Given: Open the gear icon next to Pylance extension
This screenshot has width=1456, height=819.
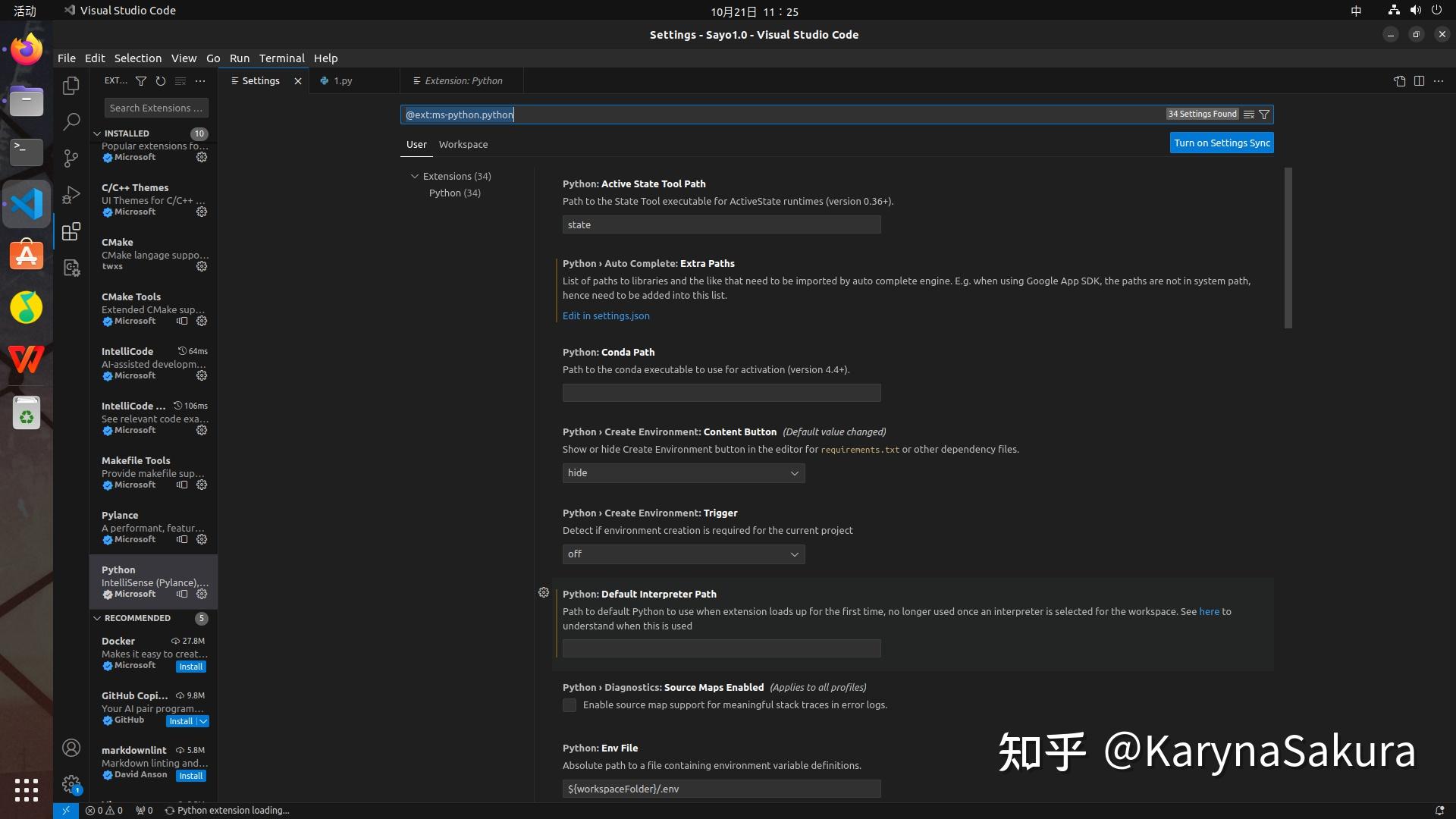Looking at the screenshot, I should tap(201, 539).
